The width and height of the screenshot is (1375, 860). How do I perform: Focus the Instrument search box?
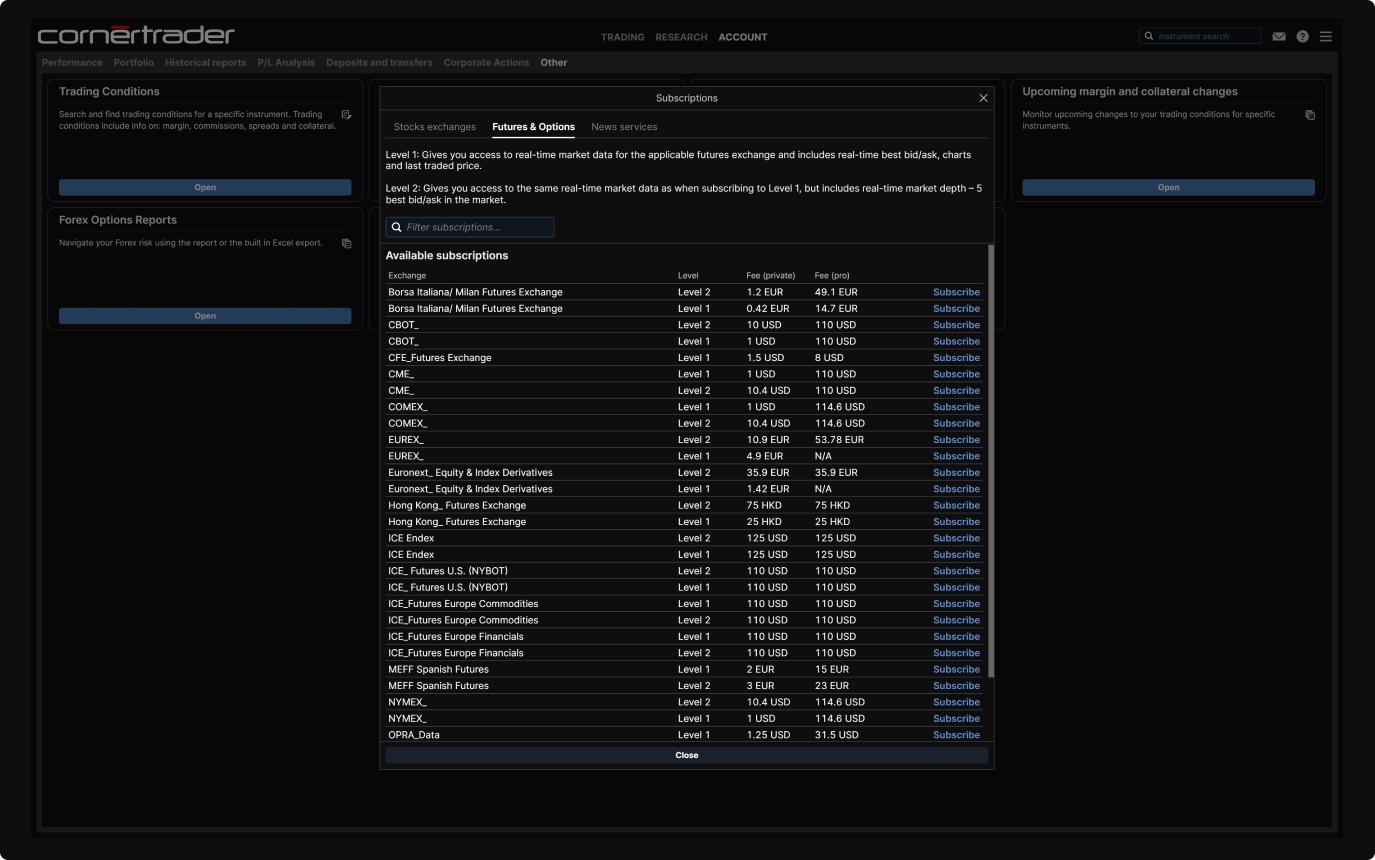point(1200,36)
